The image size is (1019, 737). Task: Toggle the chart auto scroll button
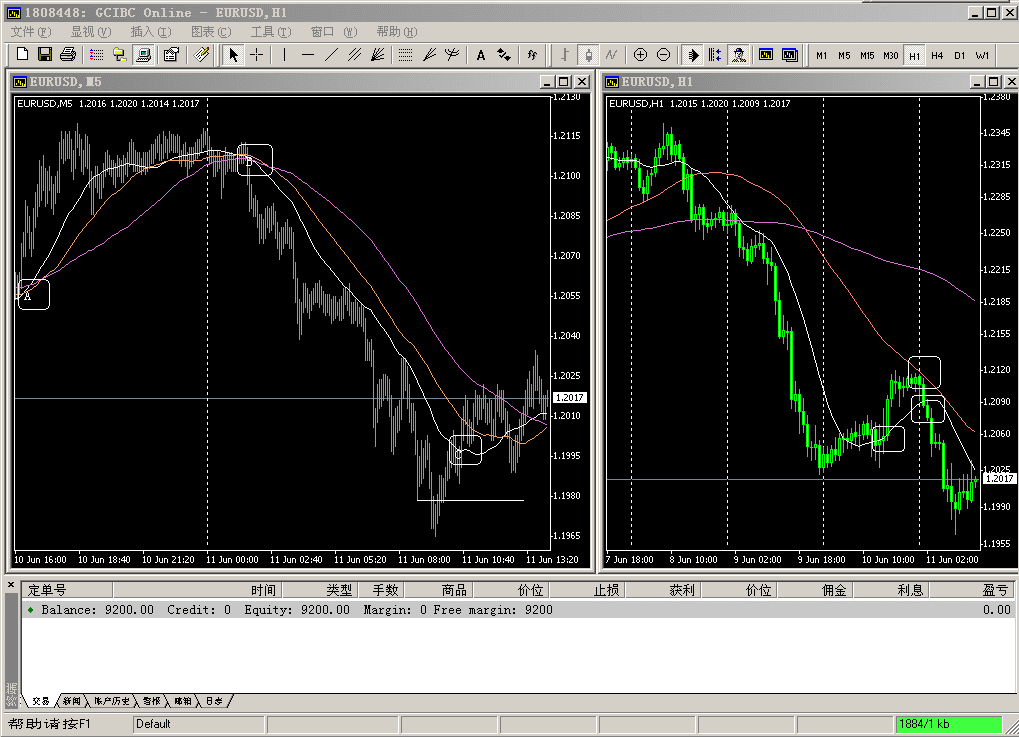coord(693,55)
